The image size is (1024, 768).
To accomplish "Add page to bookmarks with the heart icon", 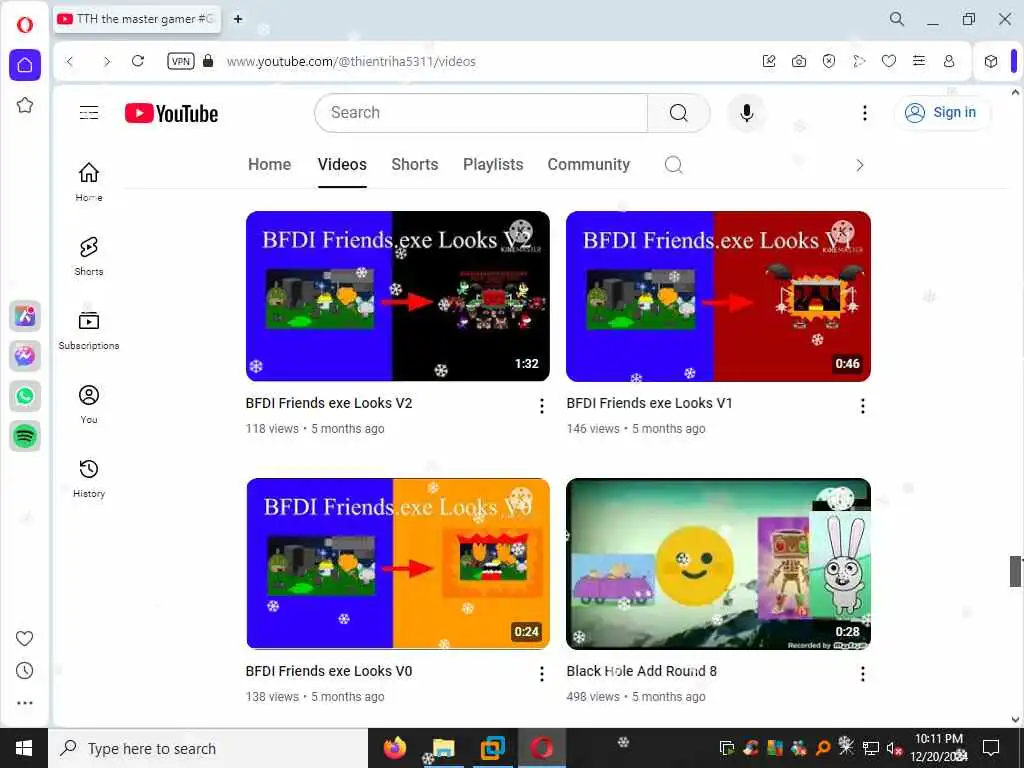I will click(889, 61).
